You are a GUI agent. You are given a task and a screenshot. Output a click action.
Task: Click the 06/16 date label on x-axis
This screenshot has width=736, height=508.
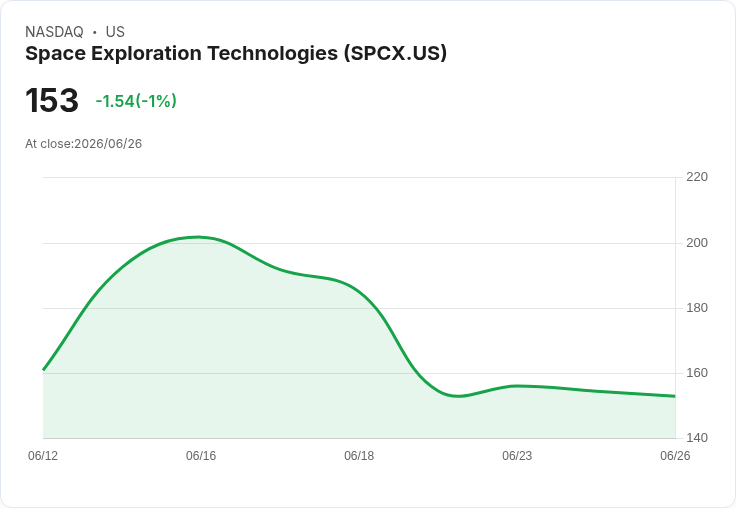[x=201, y=455]
